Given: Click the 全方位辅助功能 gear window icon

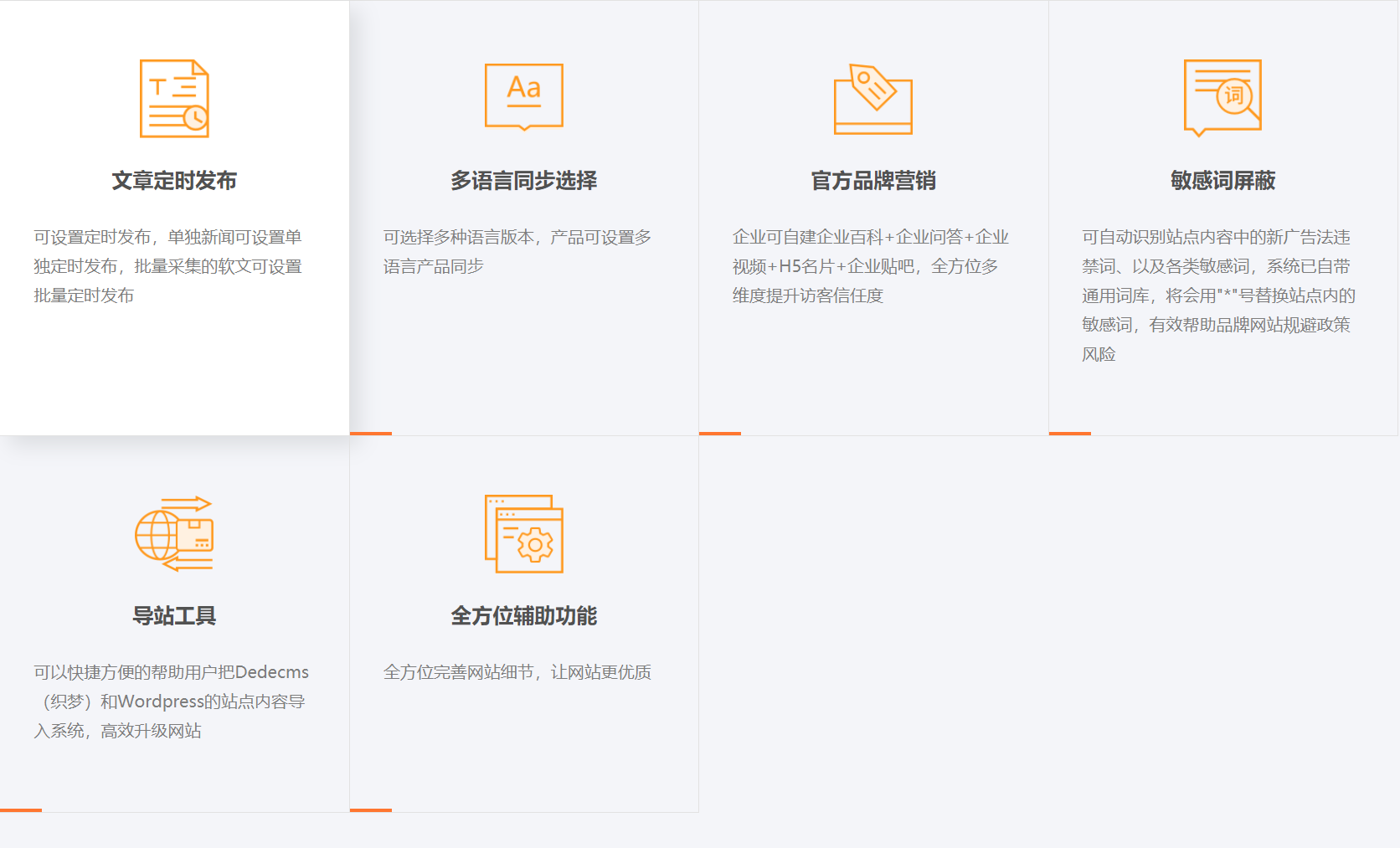Looking at the screenshot, I should click(524, 534).
